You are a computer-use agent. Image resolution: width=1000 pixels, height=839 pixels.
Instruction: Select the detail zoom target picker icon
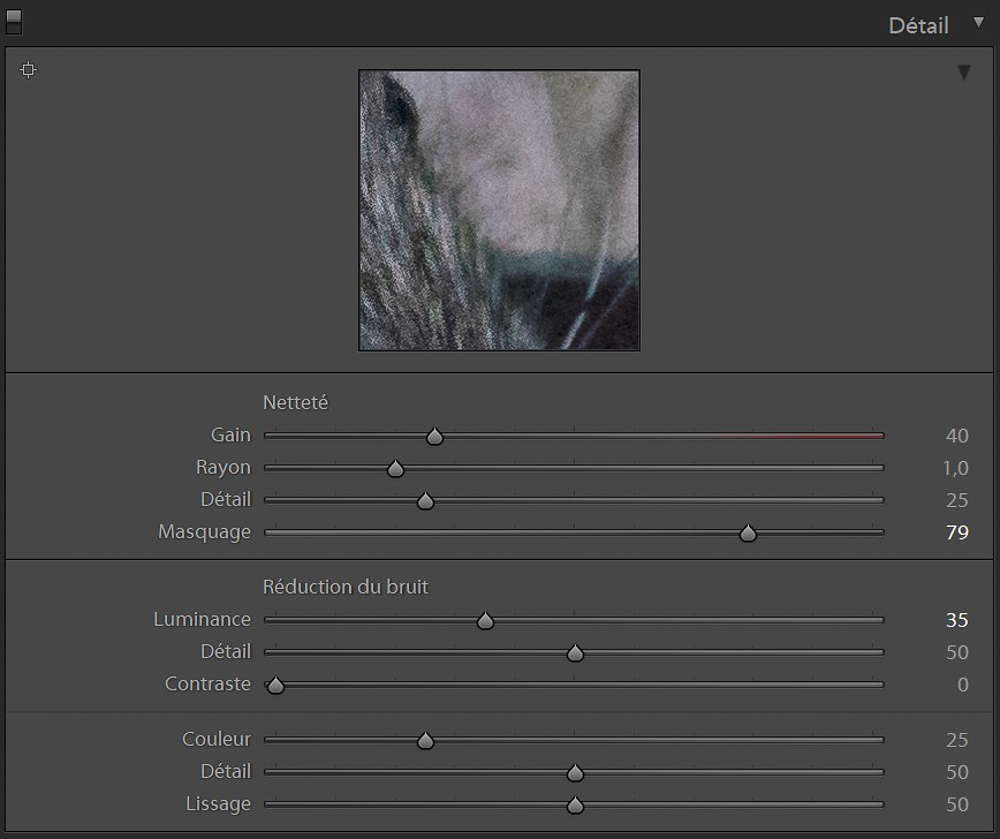point(28,70)
